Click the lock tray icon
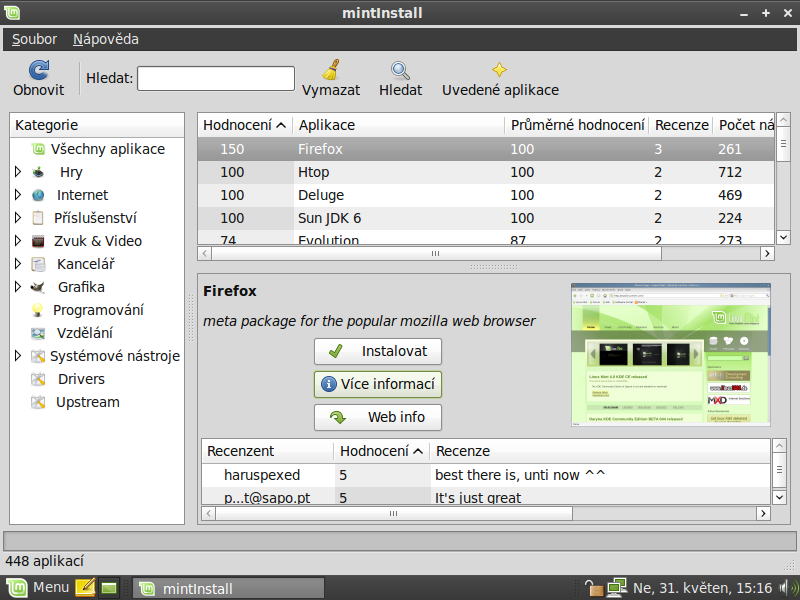 coord(594,588)
